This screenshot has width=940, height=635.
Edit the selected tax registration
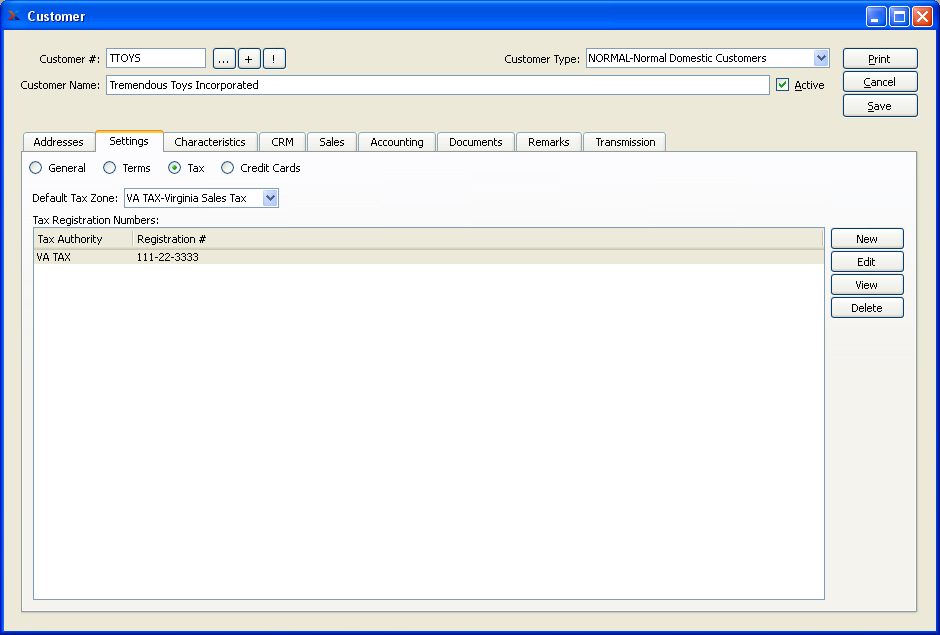[867, 261]
